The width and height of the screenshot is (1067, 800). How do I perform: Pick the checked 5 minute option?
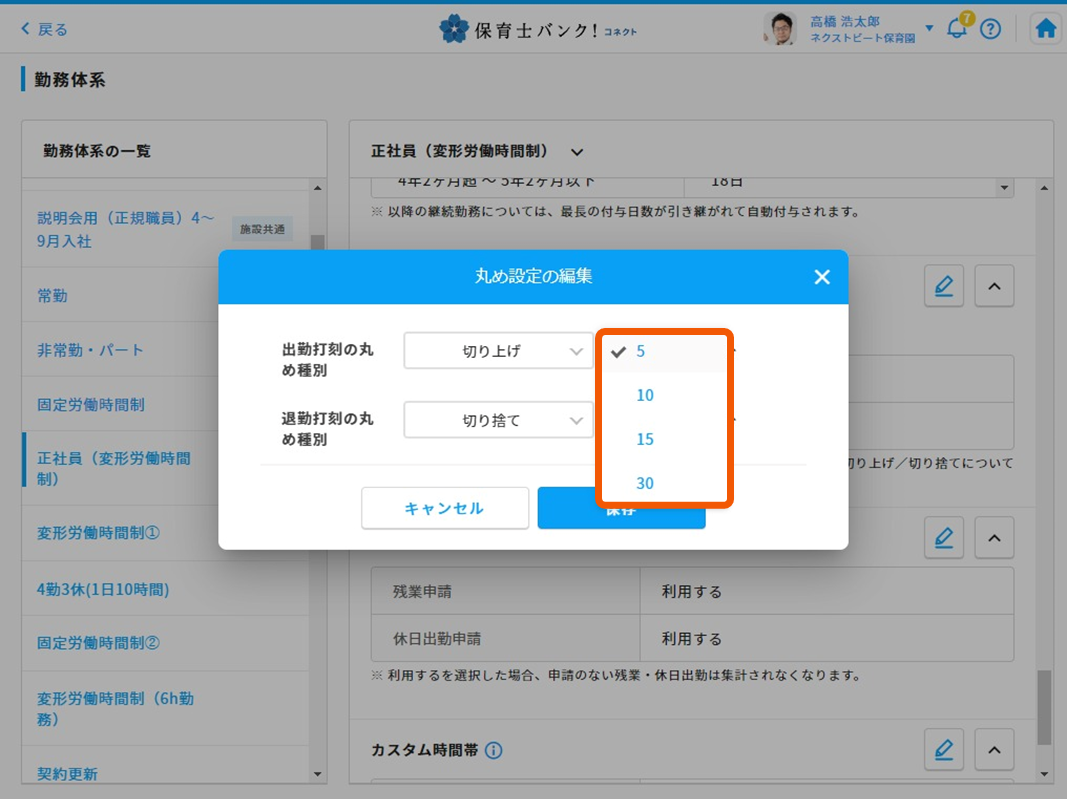pyautogui.click(x=641, y=352)
